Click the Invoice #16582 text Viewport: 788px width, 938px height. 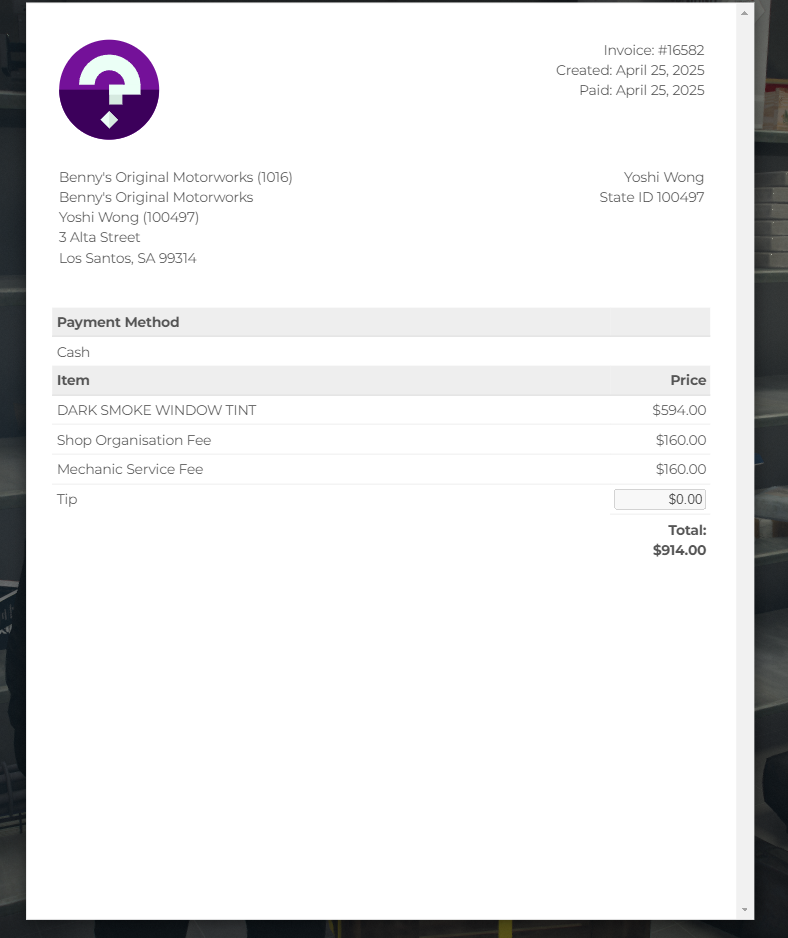653,50
